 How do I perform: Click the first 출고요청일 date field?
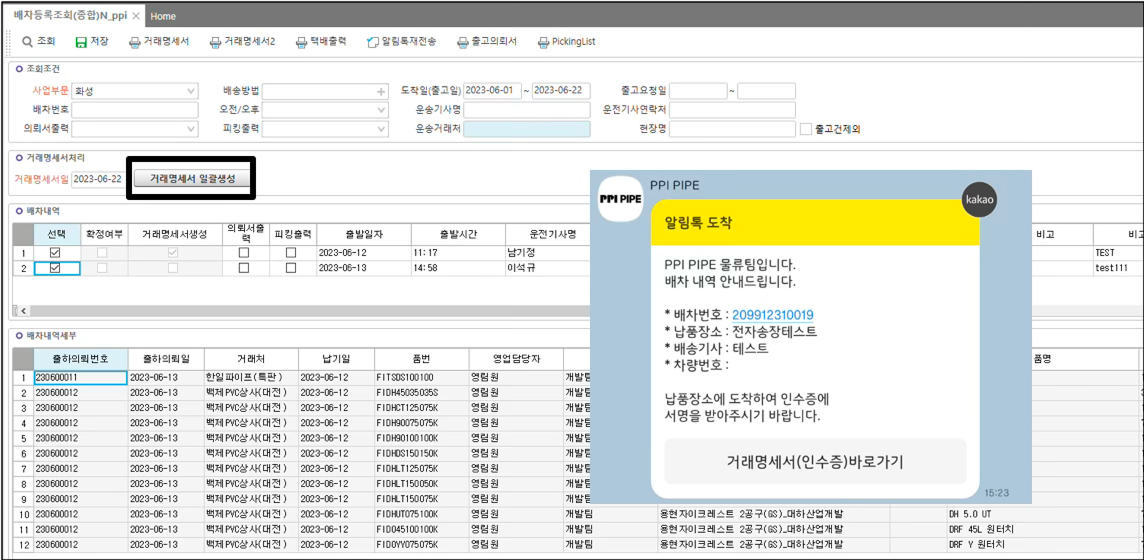pos(698,91)
